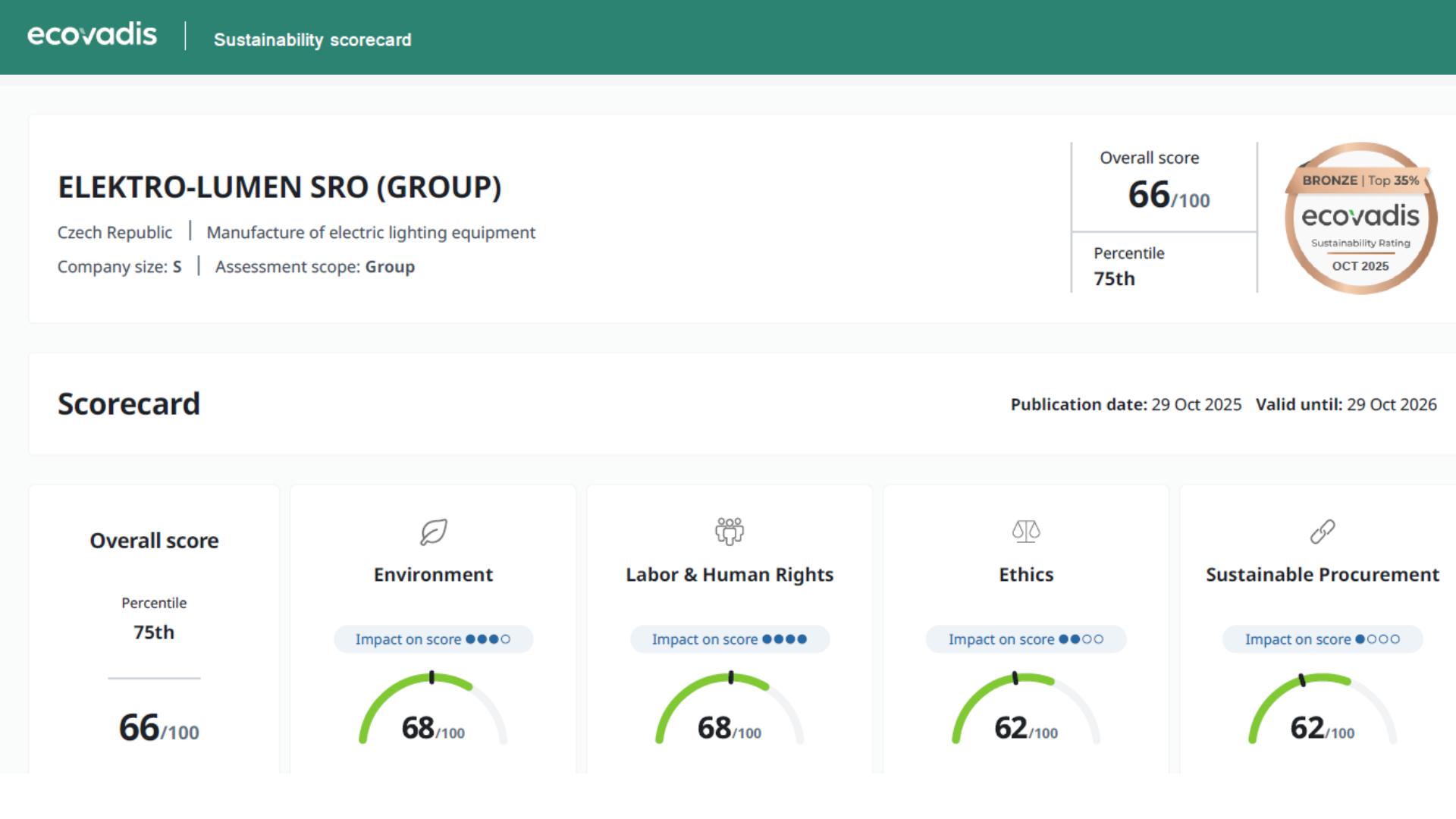The width and height of the screenshot is (1456, 819).
Task: Click the Environment leaf icon
Action: [x=434, y=532]
